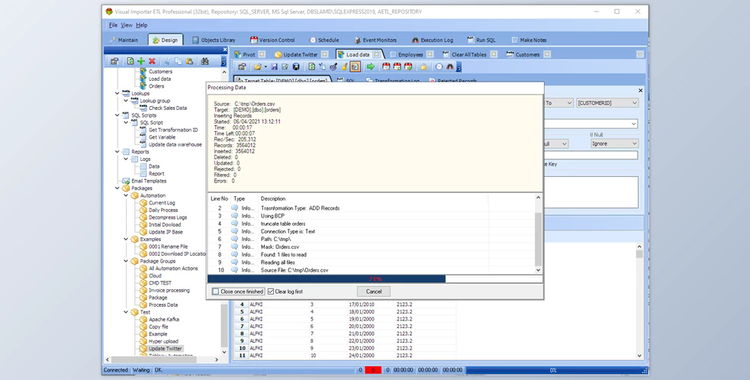
Task: Click the green right-arrow run icon
Action: coord(371,67)
